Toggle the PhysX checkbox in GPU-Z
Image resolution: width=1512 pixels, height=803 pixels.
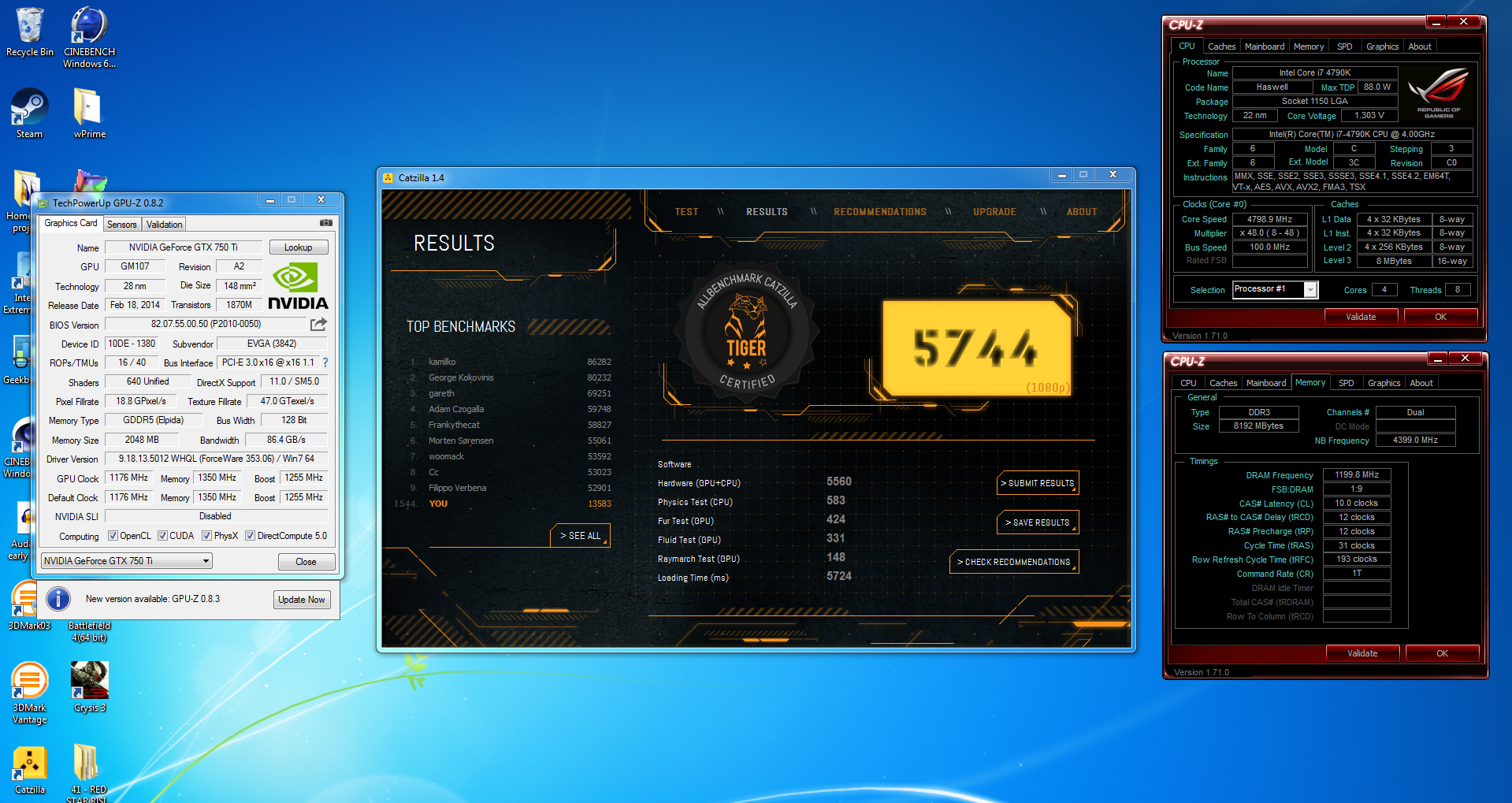tap(206, 536)
